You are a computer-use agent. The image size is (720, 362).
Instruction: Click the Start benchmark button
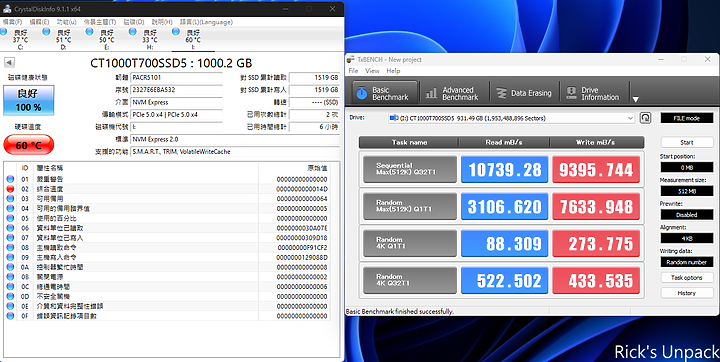[x=686, y=142]
